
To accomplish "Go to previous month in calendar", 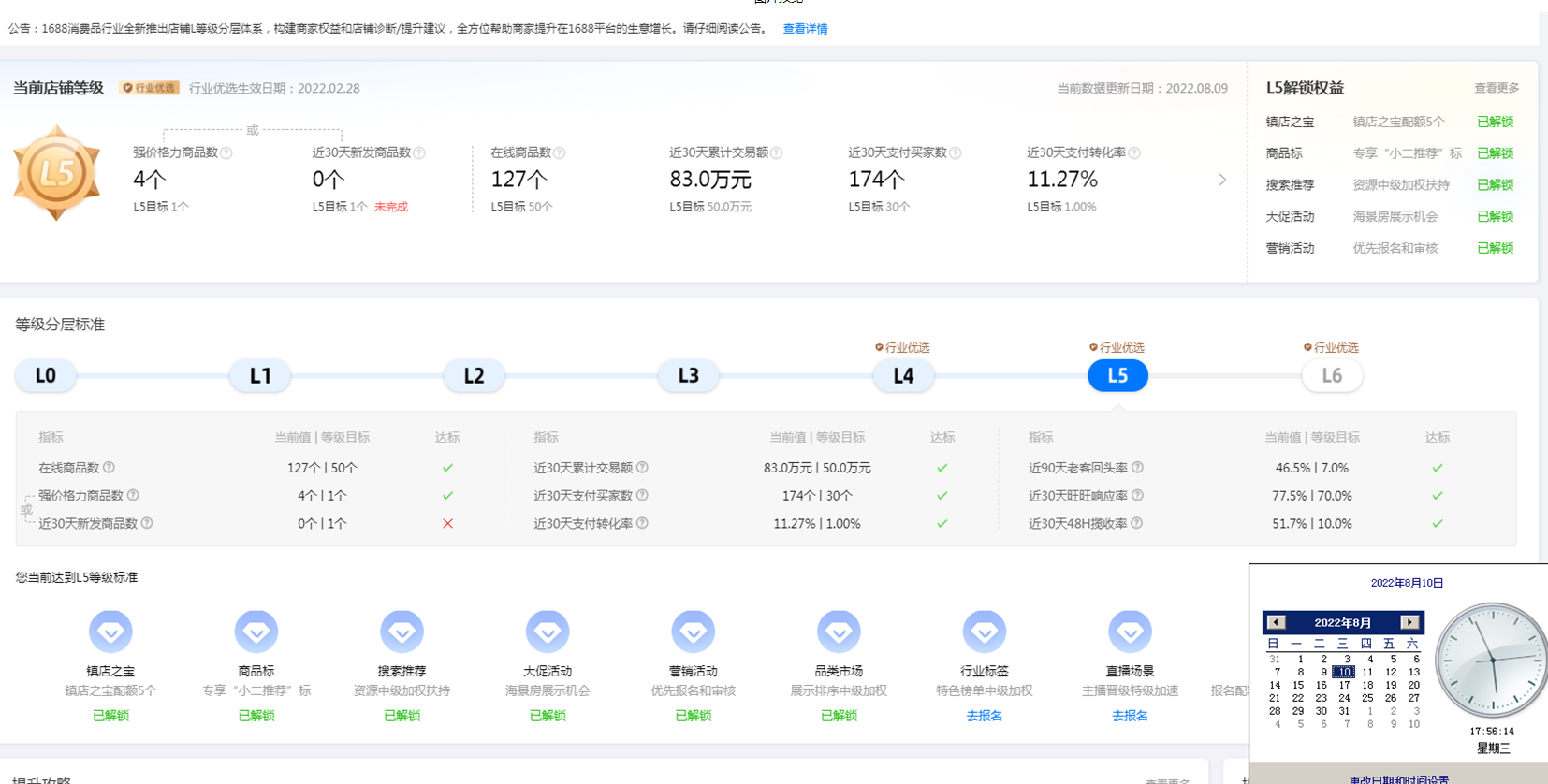I will click(x=1276, y=622).
